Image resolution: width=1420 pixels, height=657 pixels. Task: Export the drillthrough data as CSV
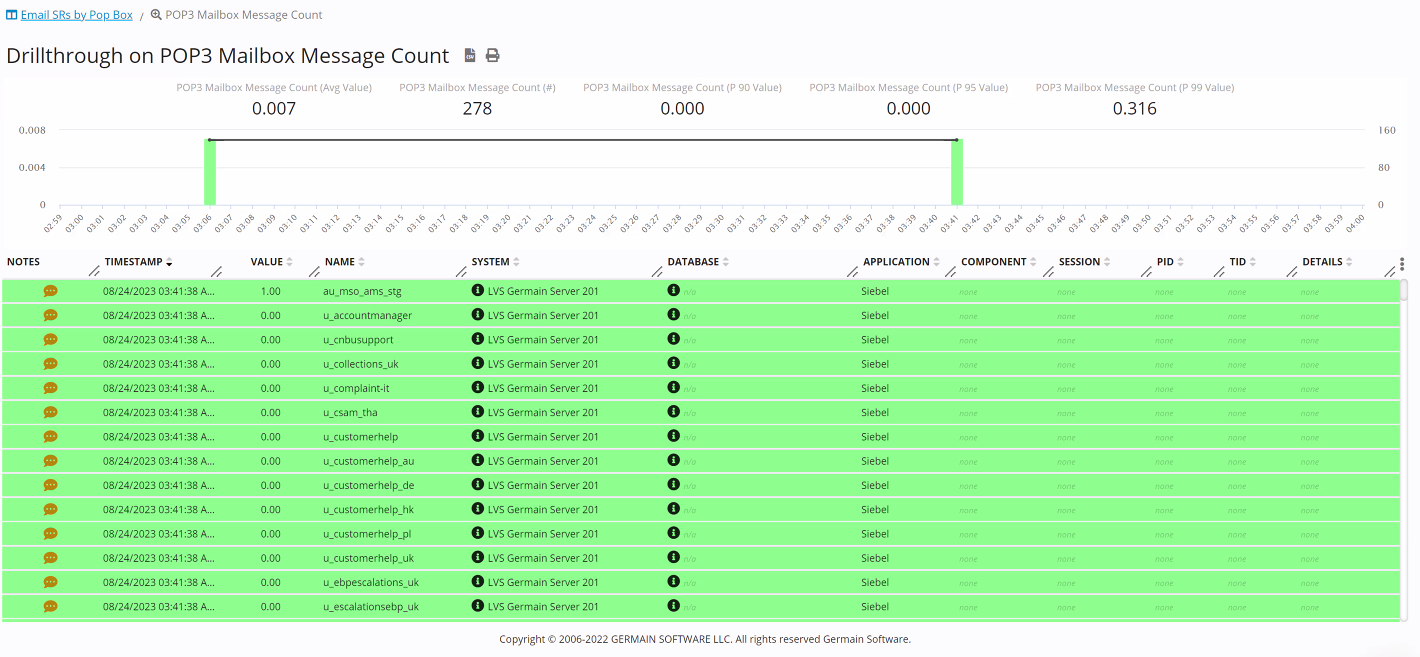tap(470, 56)
